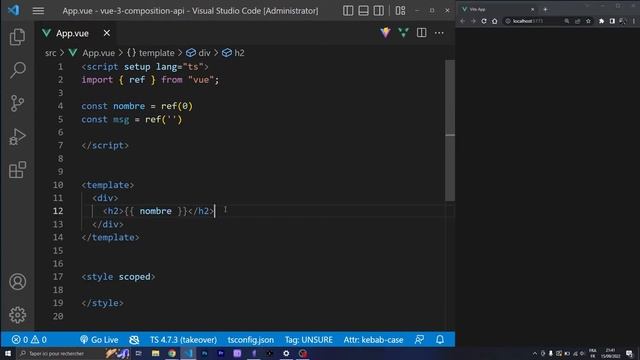Click the feedback icon in status bar
640x360 pixels.
419,340
